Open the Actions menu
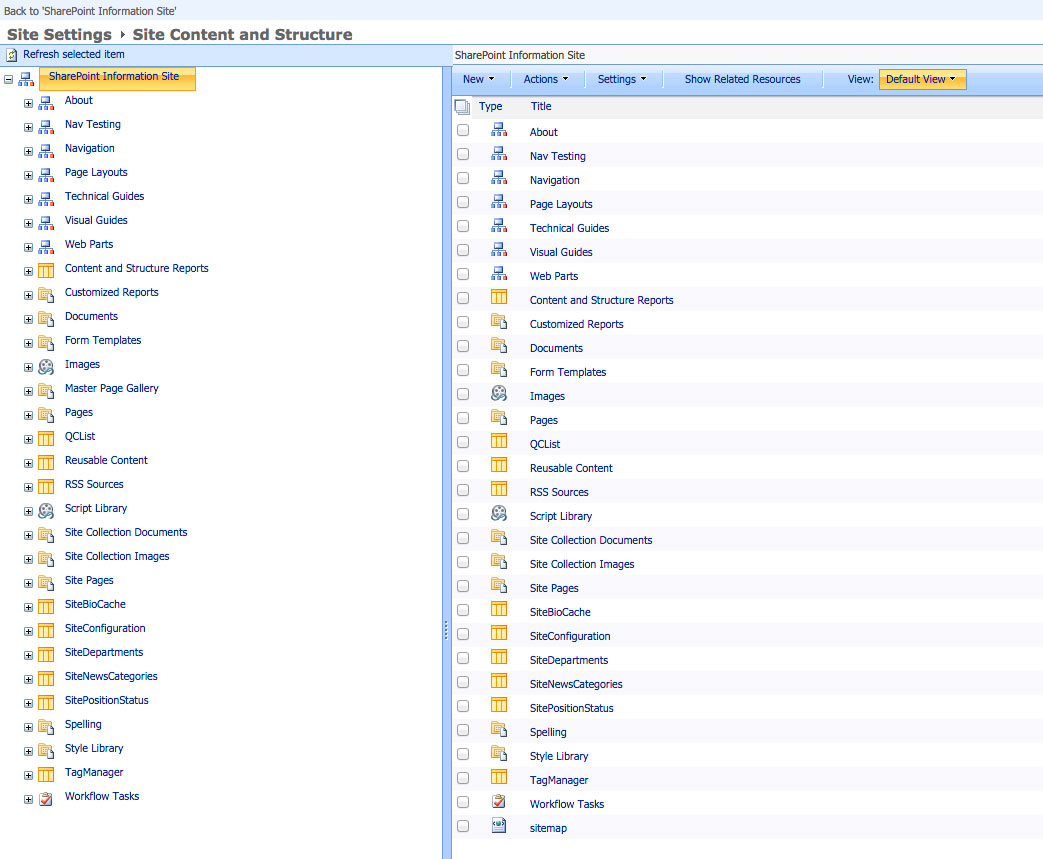 [546, 79]
